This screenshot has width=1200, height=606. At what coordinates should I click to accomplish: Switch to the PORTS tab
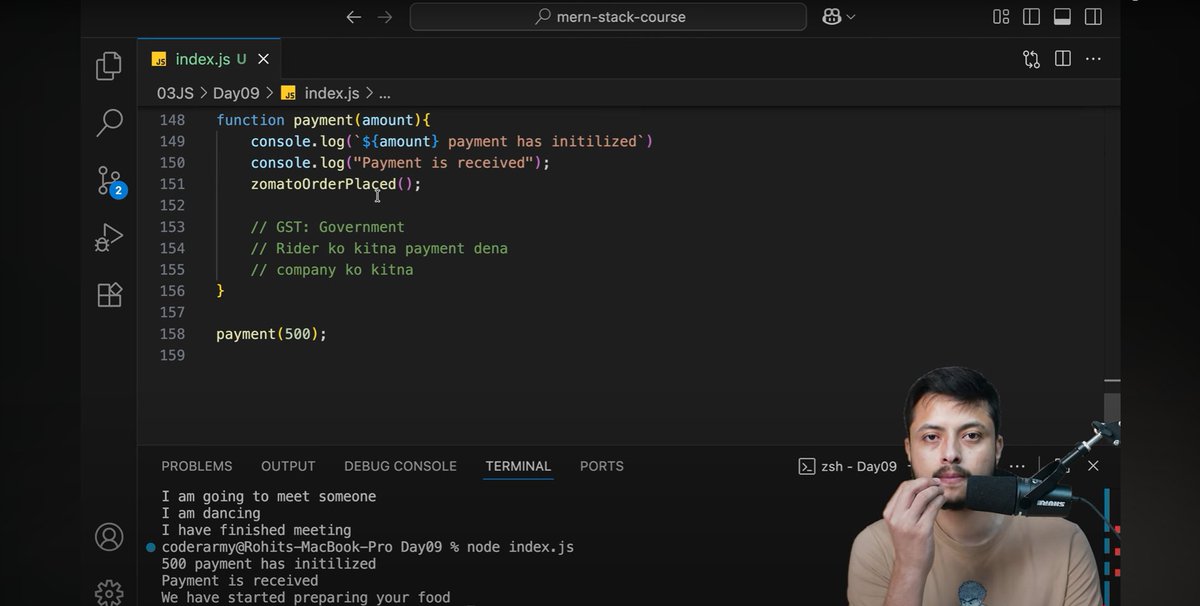point(602,466)
